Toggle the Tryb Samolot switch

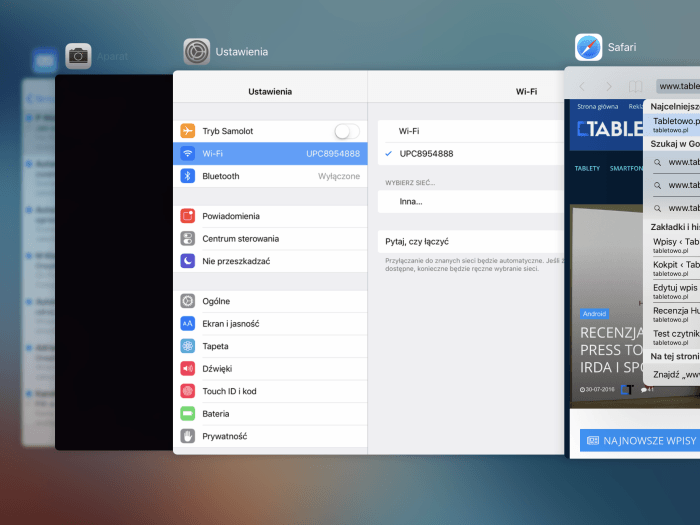347,131
